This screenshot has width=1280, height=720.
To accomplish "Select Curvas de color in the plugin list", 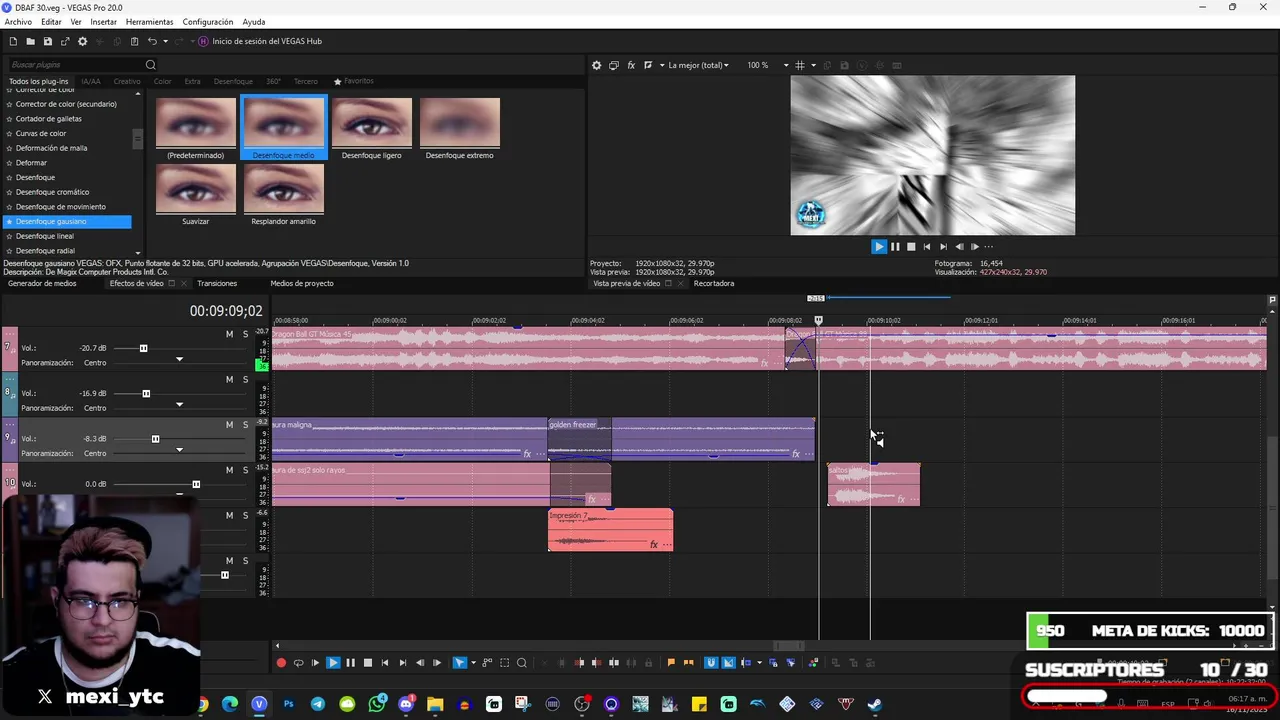I will (x=41, y=133).
